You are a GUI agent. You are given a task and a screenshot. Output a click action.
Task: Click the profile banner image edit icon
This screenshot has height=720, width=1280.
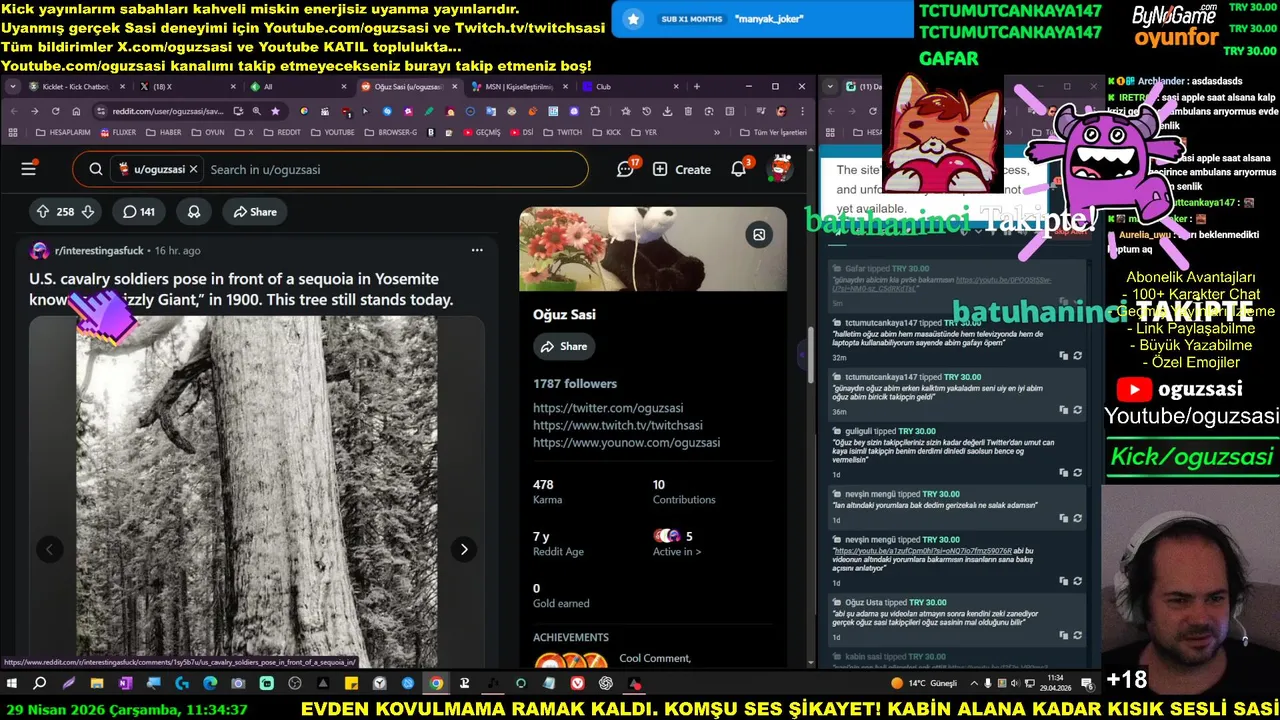pos(759,235)
